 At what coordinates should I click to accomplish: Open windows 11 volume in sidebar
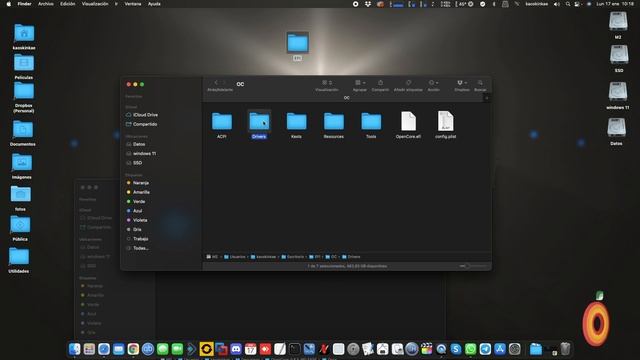pos(141,153)
